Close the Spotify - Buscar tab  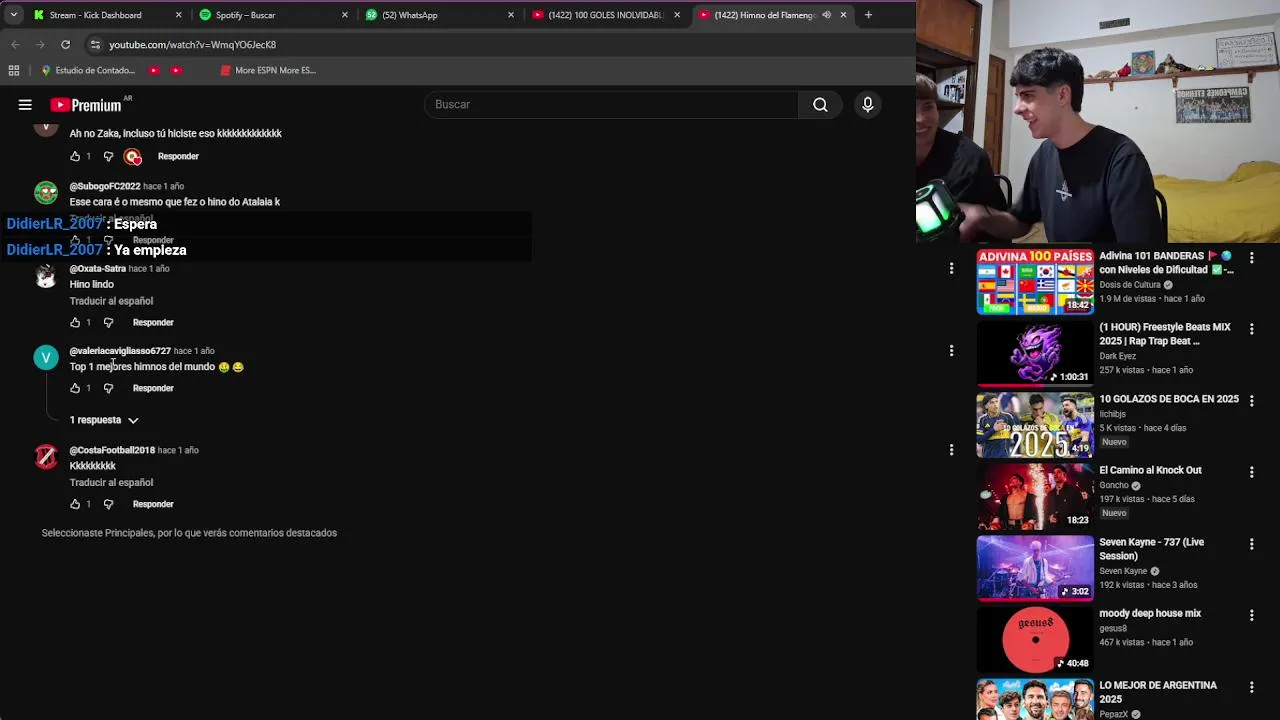click(345, 15)
